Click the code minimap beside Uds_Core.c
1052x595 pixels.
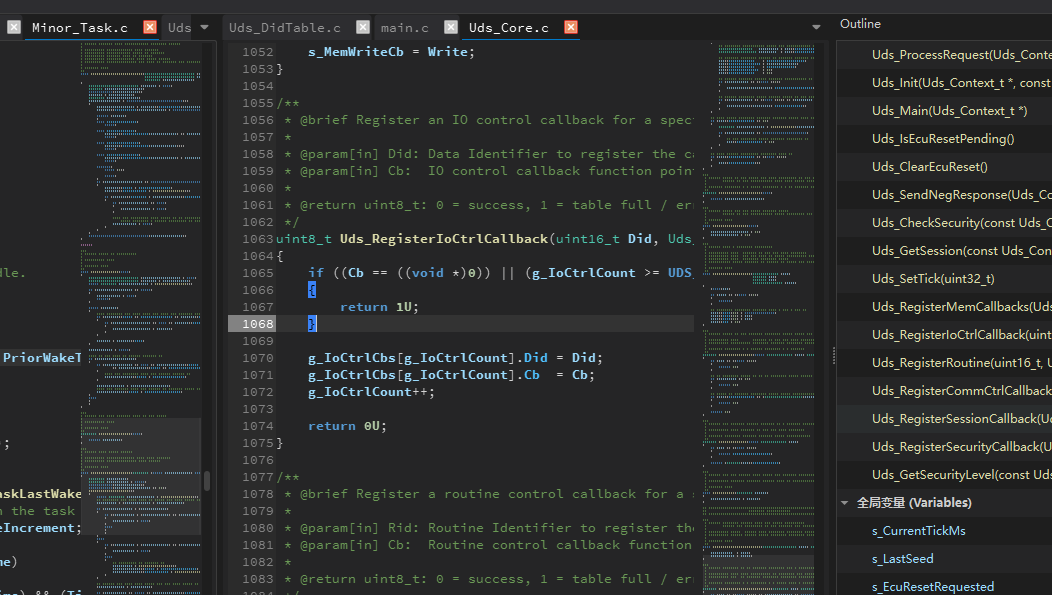(x=759, y=317)
